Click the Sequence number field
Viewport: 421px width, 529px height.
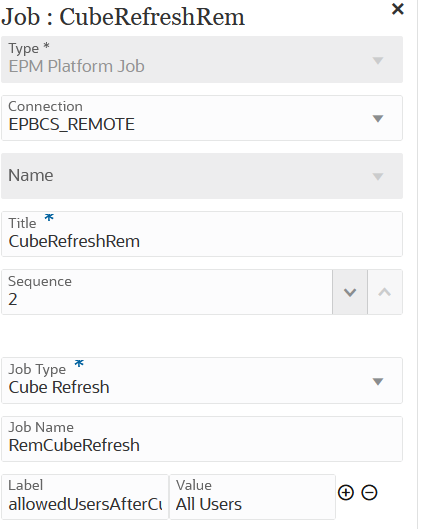167,292
